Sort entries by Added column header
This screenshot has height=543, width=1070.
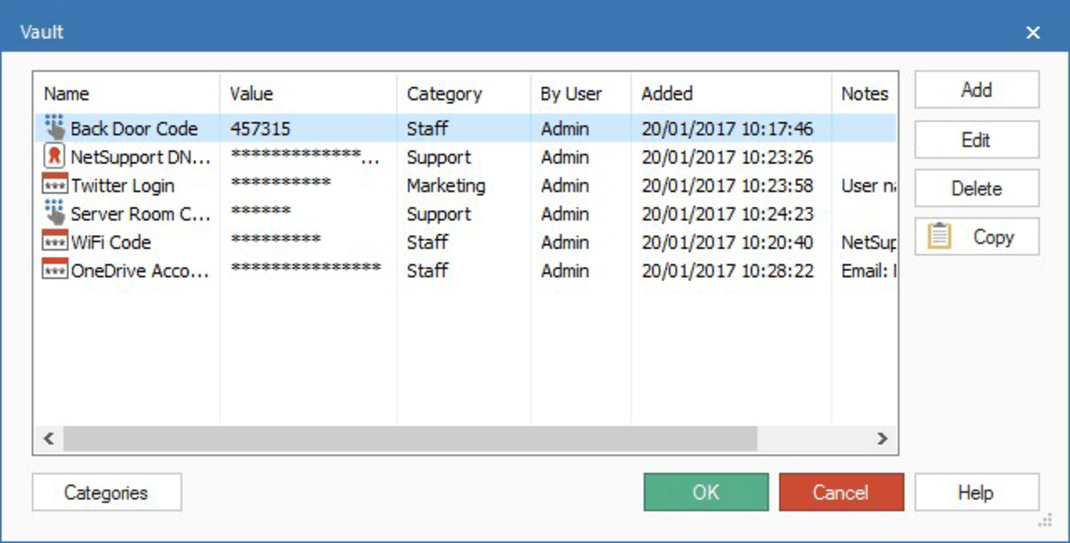(x=667, y=94)
